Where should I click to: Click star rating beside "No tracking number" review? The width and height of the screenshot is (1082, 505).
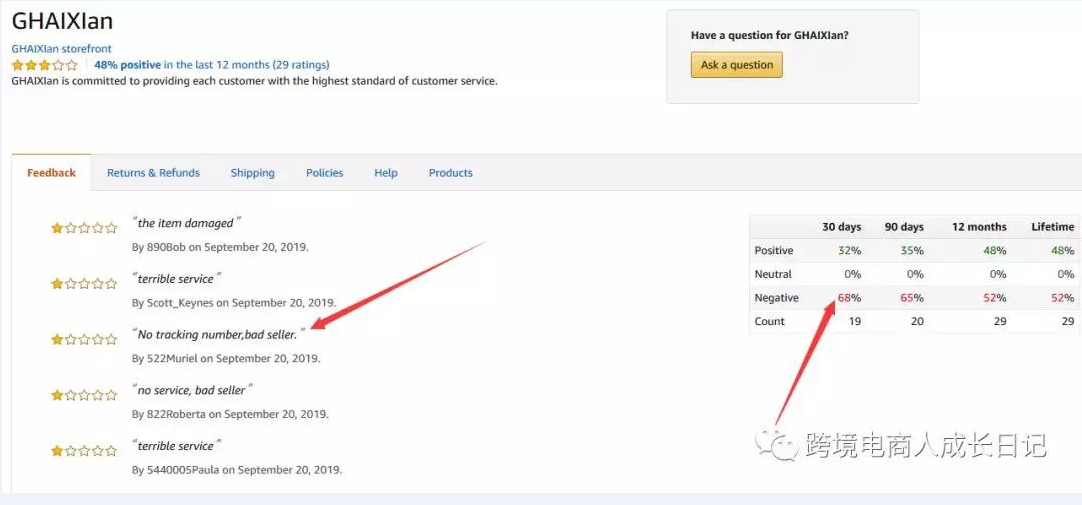84,340
